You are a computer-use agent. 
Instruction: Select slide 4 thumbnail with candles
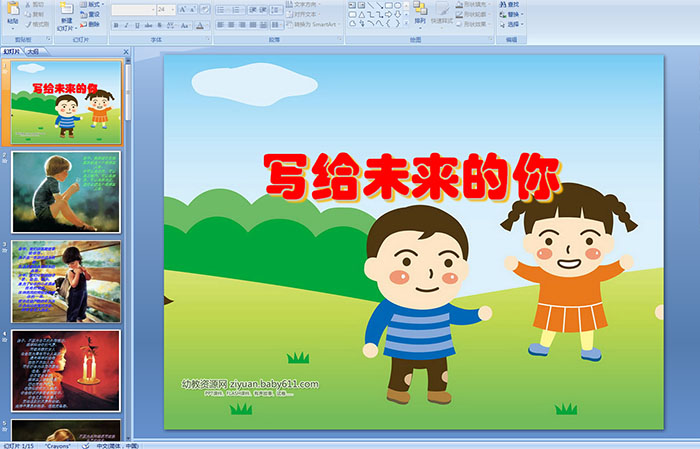(x=66, y=370)
